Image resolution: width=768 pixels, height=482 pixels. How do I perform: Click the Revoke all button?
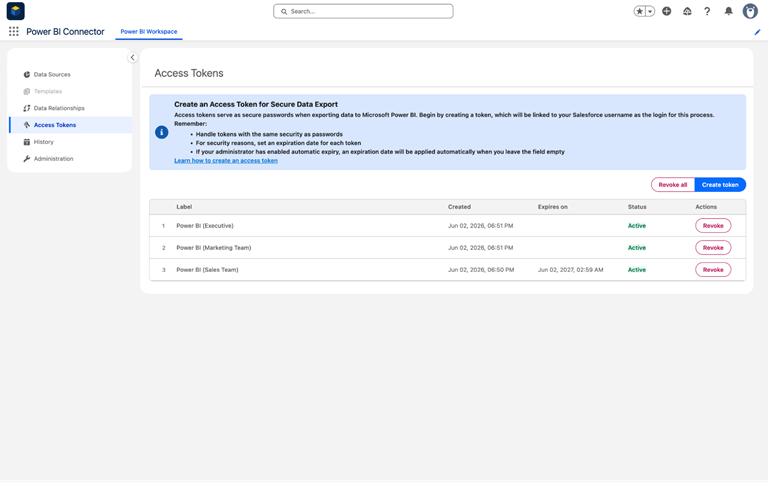672,185
